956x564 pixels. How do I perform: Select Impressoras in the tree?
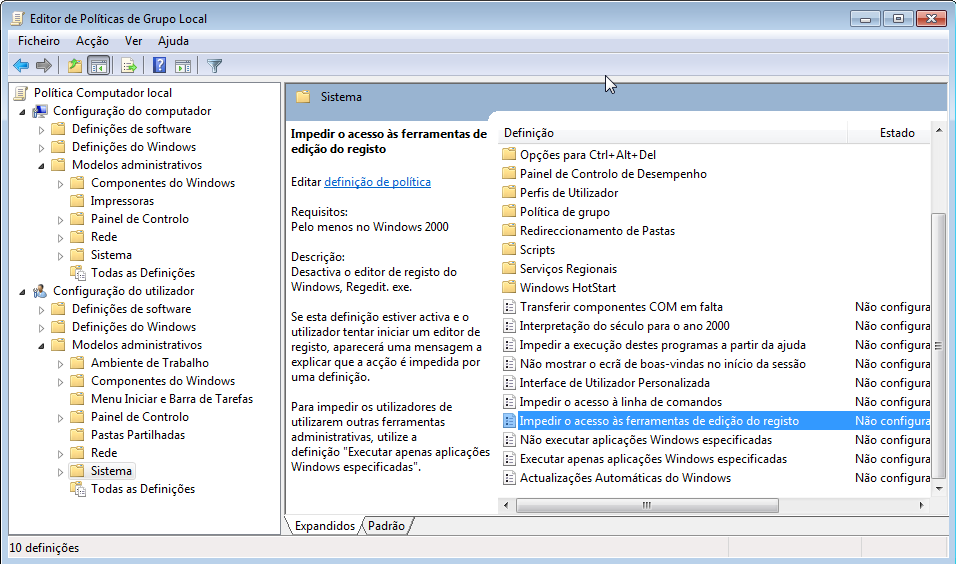(x=122, y=201)
